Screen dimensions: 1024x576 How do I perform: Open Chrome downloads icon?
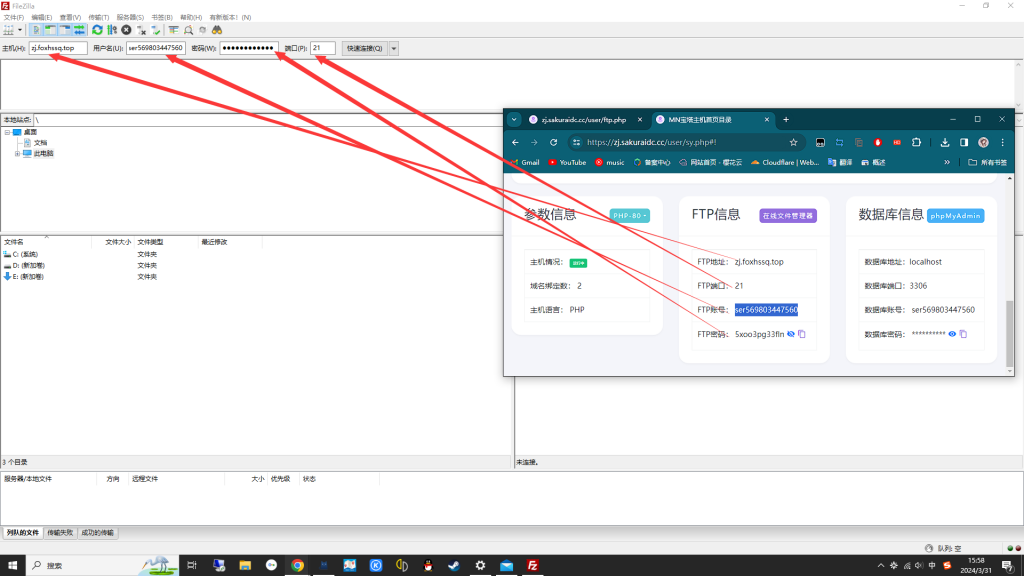pos(945,142)
